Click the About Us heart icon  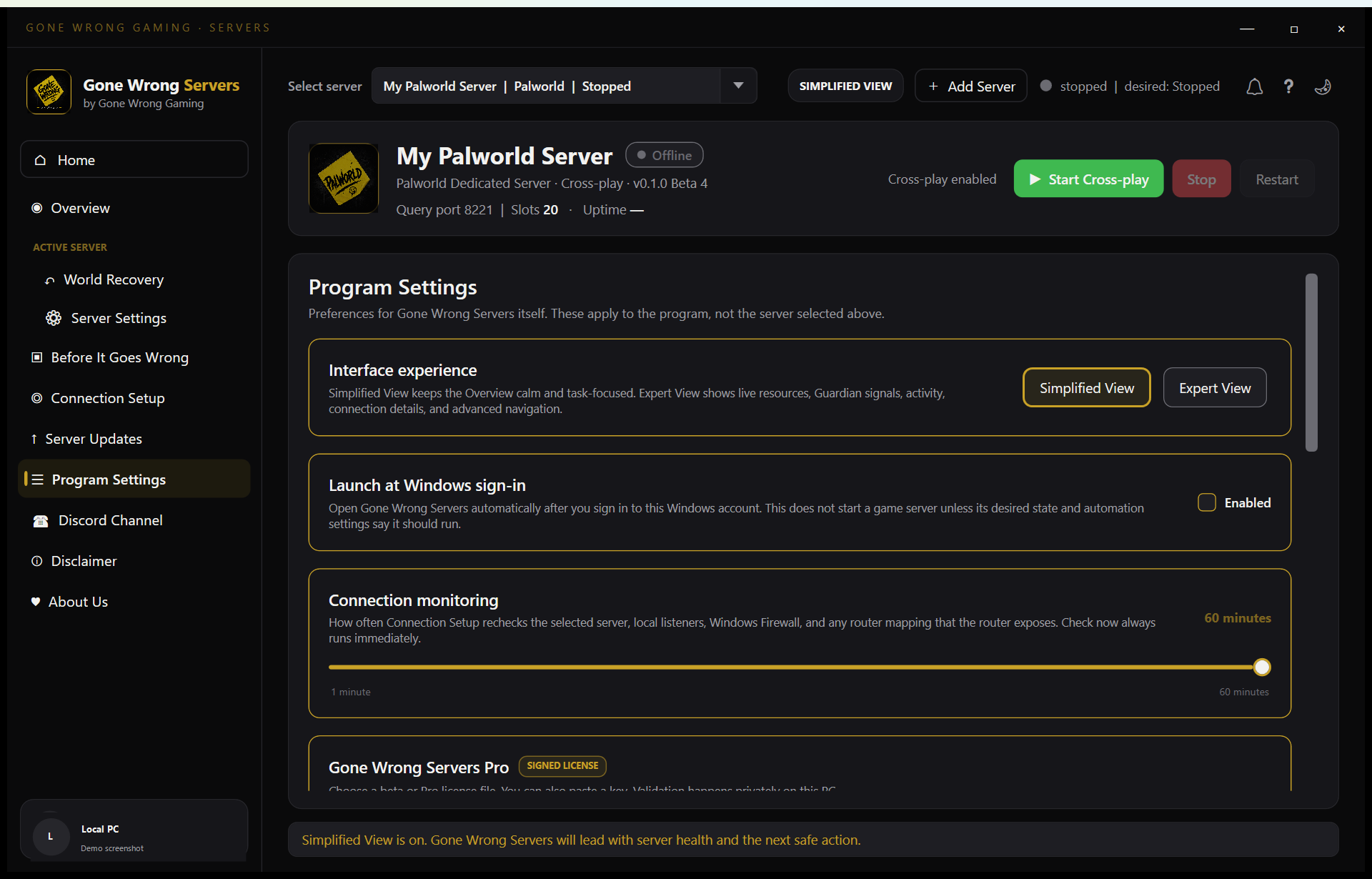[36, 602]
